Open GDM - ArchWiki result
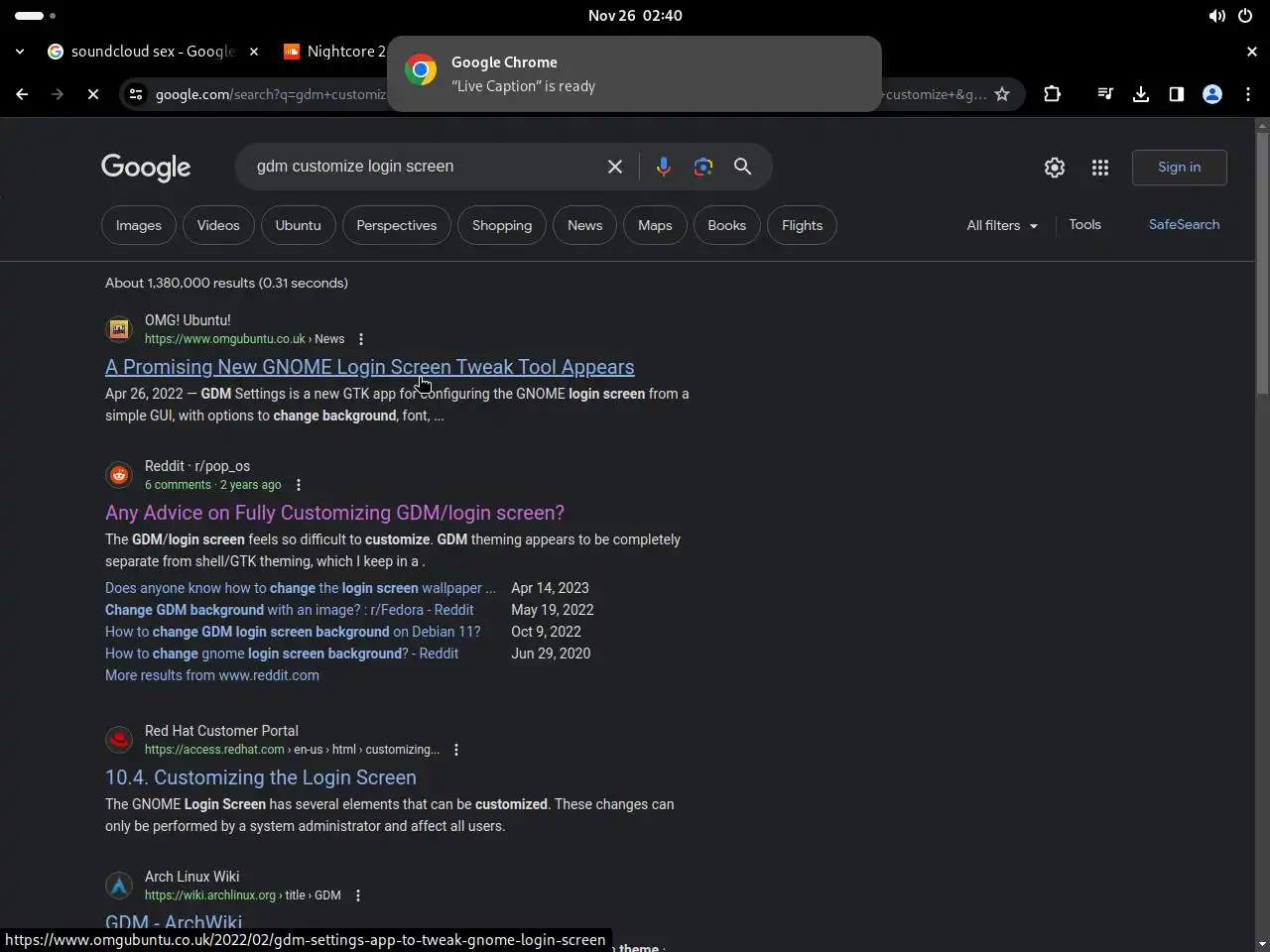The image size is (1270, 952). coord(174,922)
